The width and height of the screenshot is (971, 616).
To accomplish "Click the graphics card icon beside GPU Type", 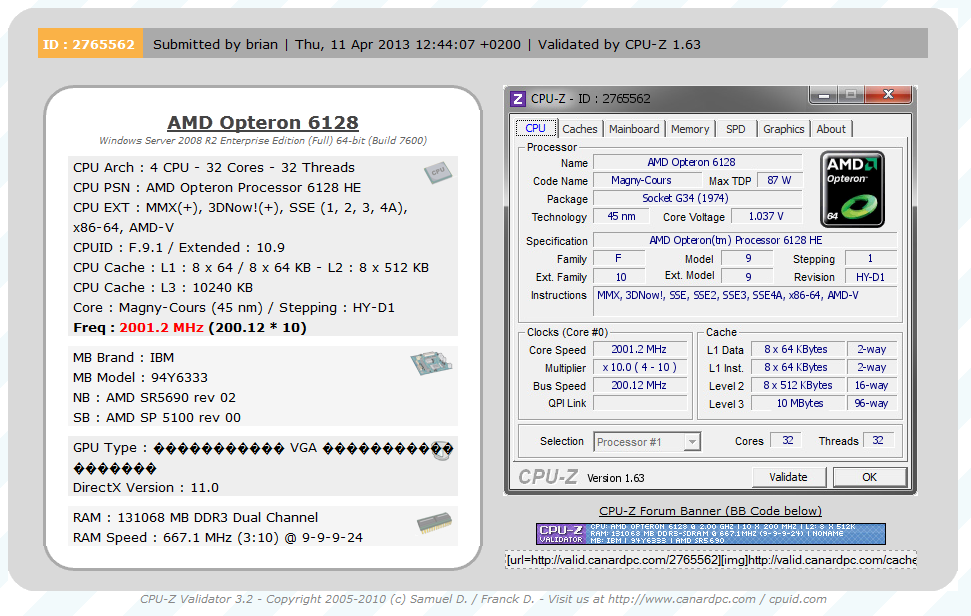I will point(442,451).
